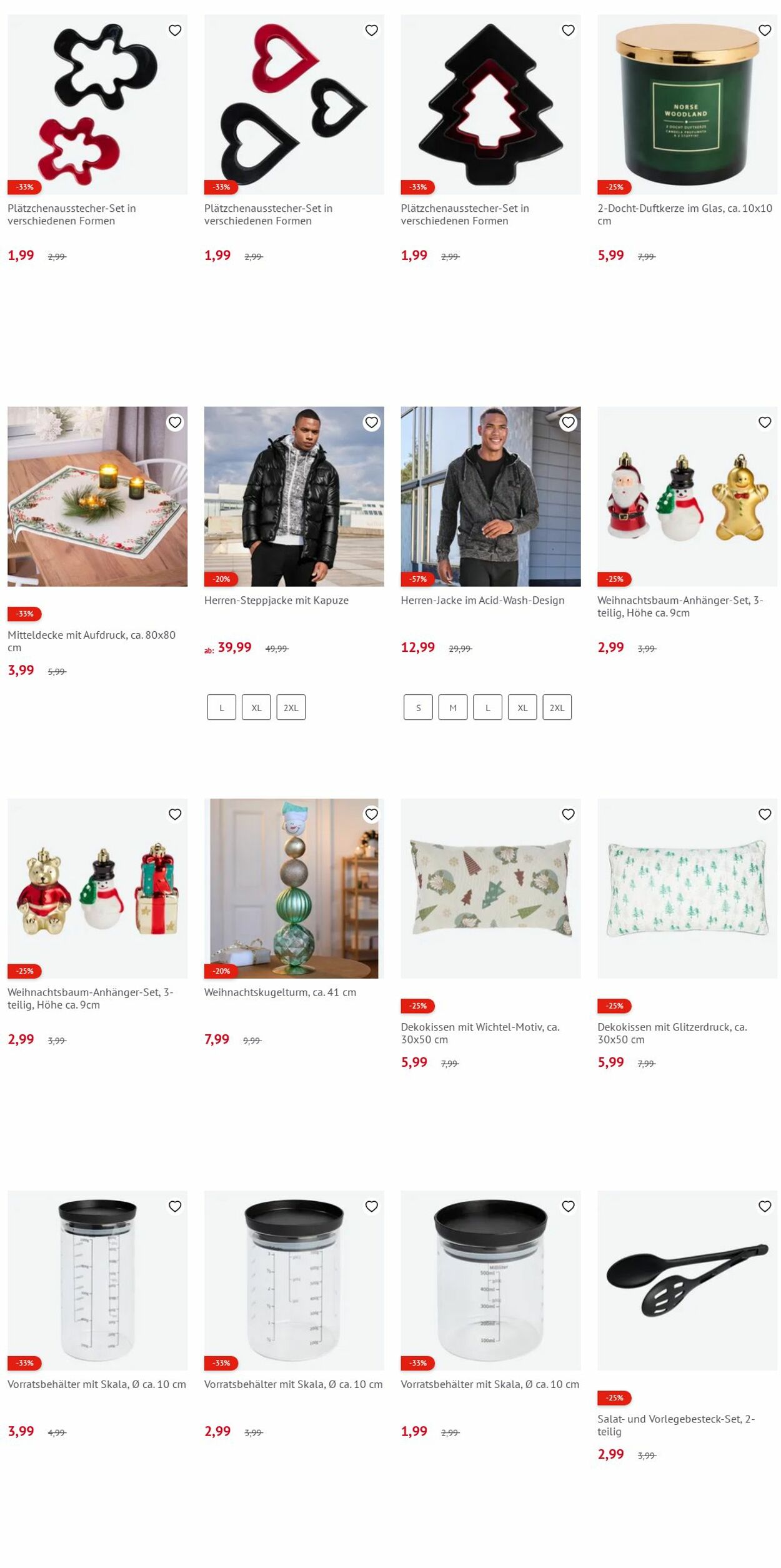781x1568 pixels.
Task: Select size L for Herren-Steppjacke
Action: coord(221,707)
